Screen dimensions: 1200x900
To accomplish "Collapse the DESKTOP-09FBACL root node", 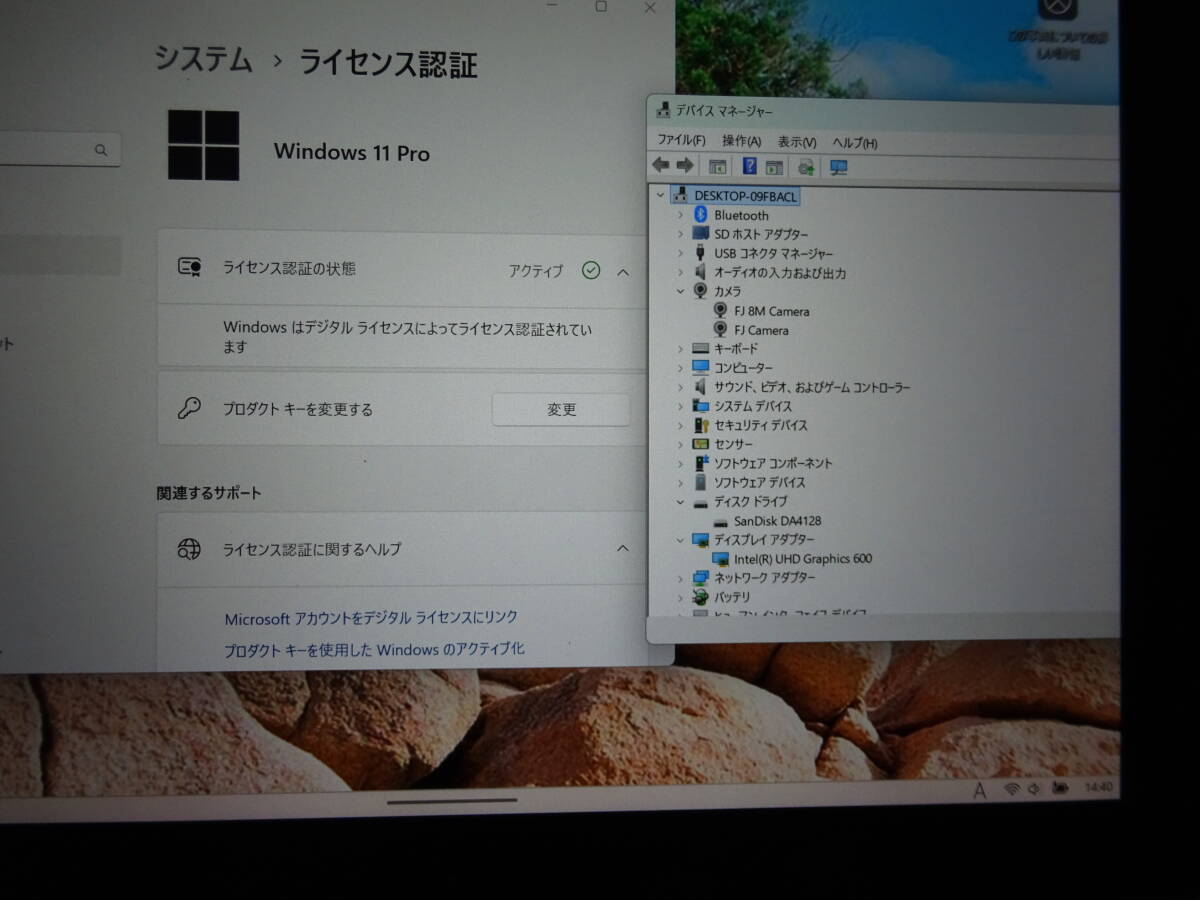I will (x=660, y=196).
